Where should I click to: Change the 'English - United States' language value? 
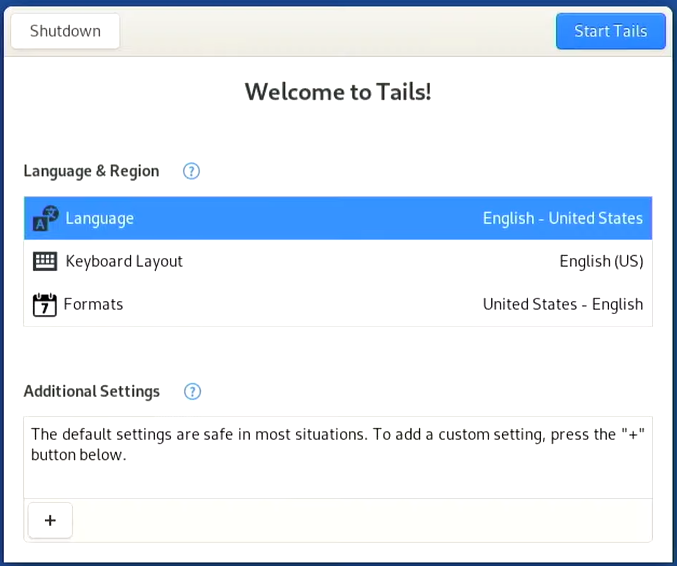point(562,218)
